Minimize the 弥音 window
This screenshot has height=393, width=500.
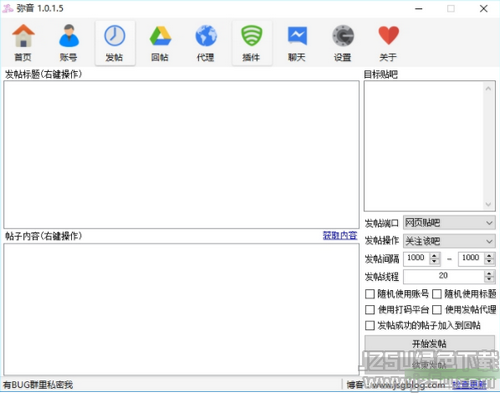coord(419,9)
